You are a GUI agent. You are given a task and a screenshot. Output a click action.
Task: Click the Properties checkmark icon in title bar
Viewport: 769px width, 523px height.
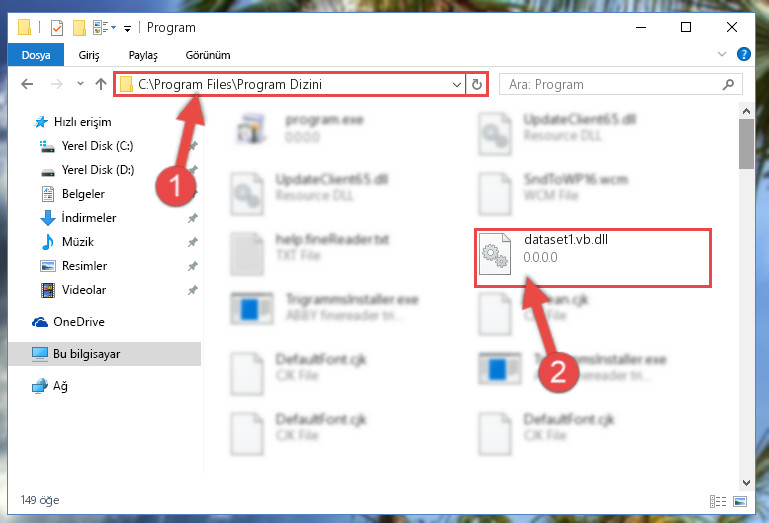tap(57, 27)
